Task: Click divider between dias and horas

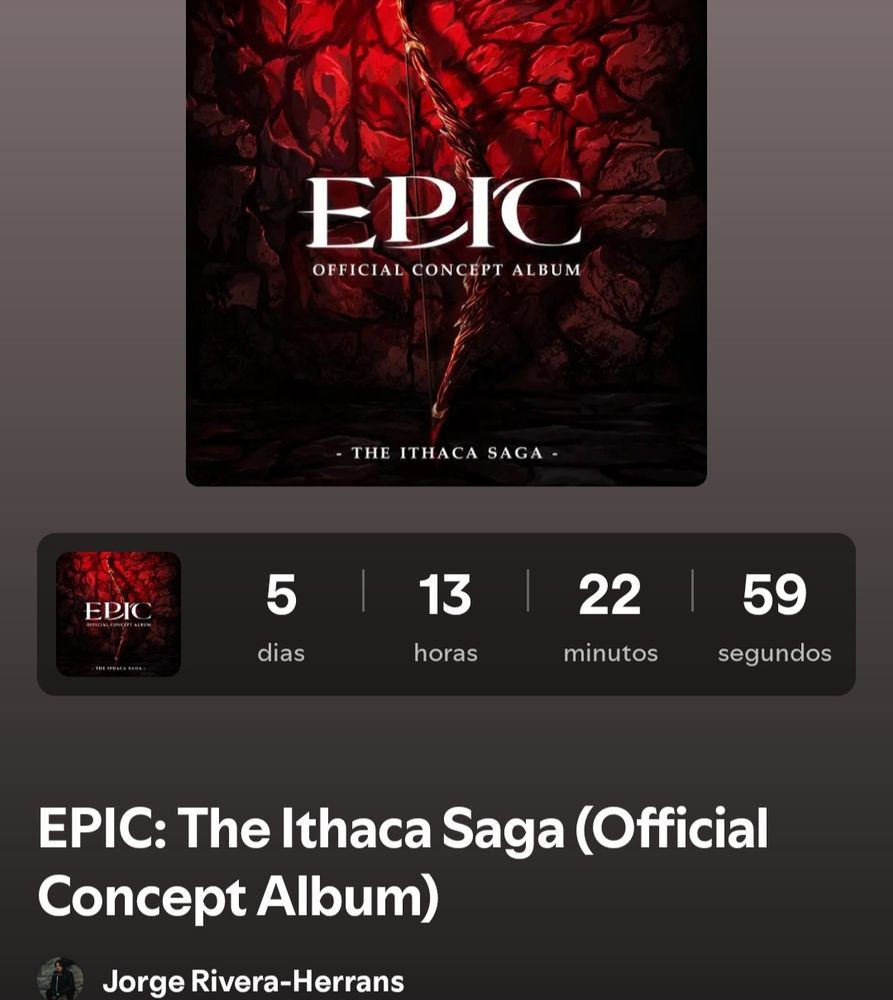Action: coord(364,591)
